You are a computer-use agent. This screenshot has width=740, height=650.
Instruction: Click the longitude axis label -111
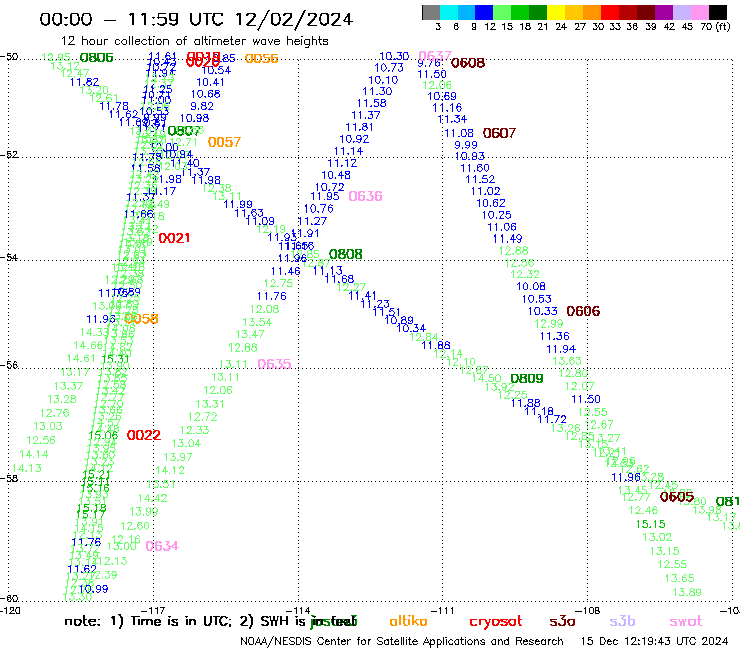pos(444,611)
